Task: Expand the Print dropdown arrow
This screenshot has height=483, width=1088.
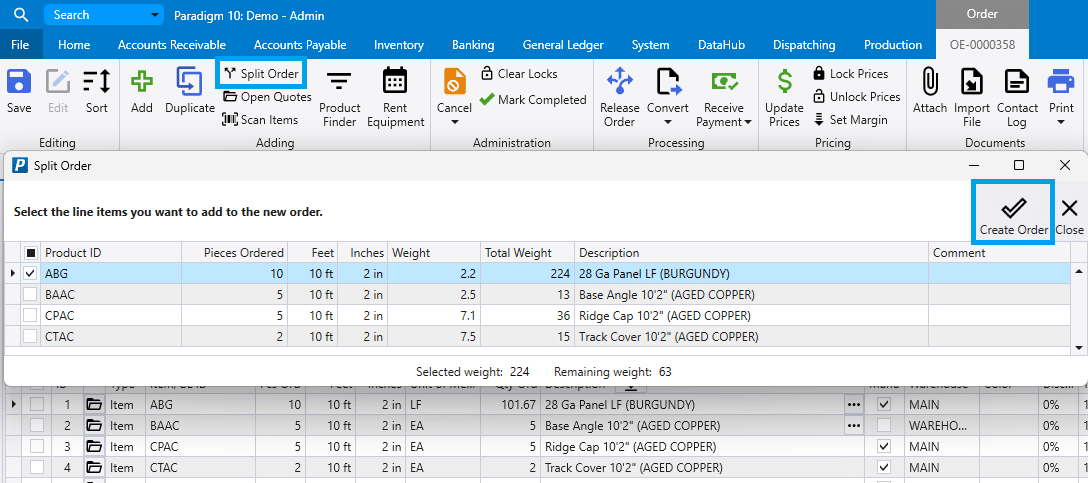Action: 1061,123
